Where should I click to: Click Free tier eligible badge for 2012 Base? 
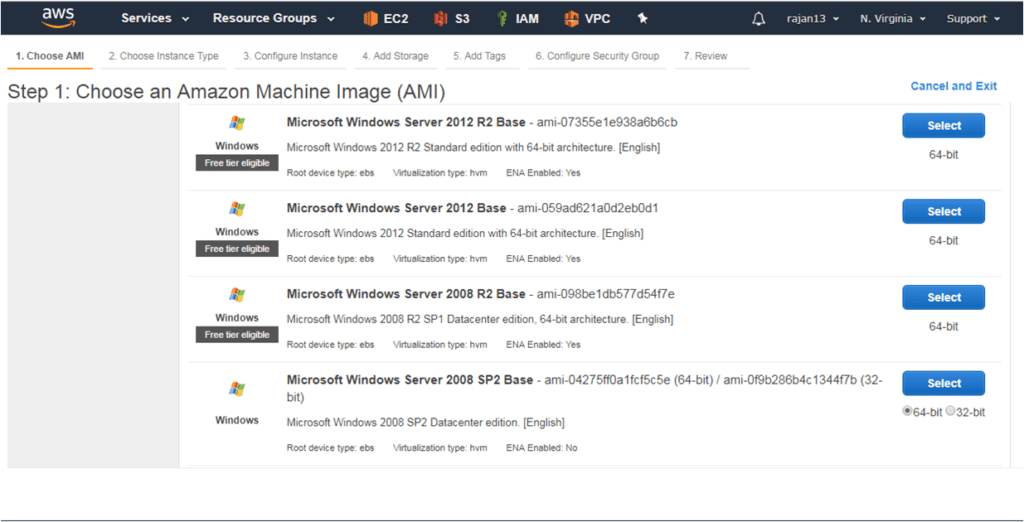click(237, 249)
